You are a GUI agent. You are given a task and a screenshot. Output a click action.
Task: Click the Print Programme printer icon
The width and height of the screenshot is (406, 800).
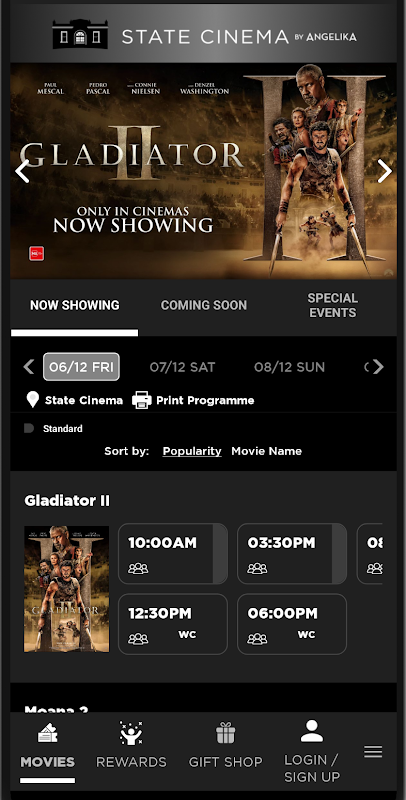click(x=142, y=400)
